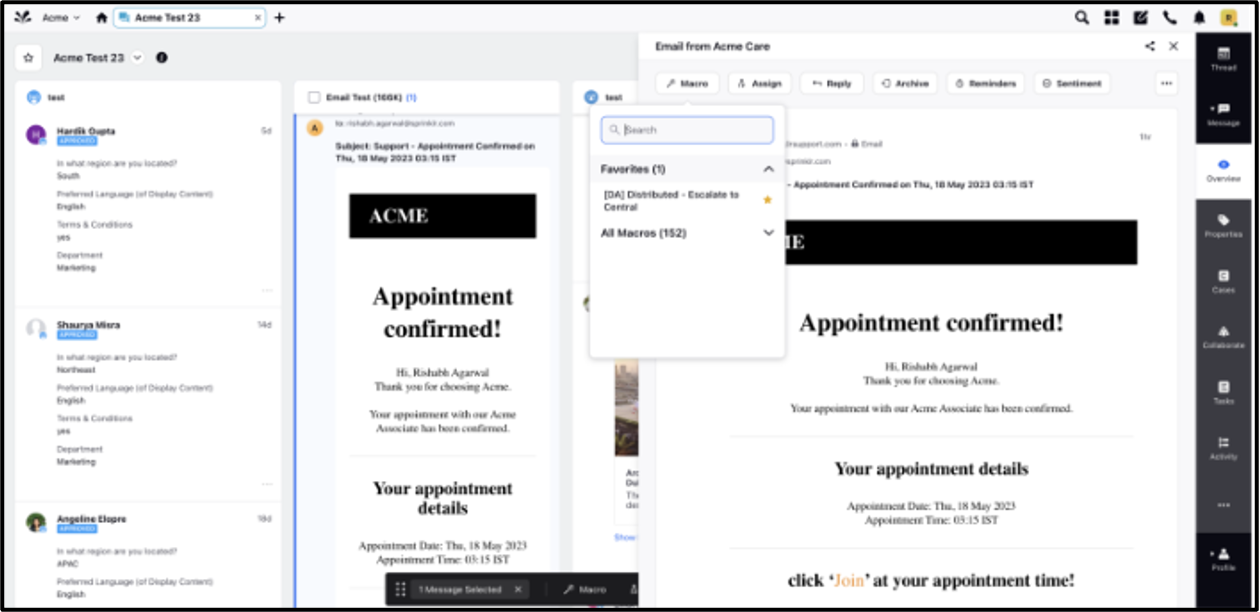This screenshot has width=1260, height=612.
Task: Focus the macro Search field
Action: tap(687, 130)
